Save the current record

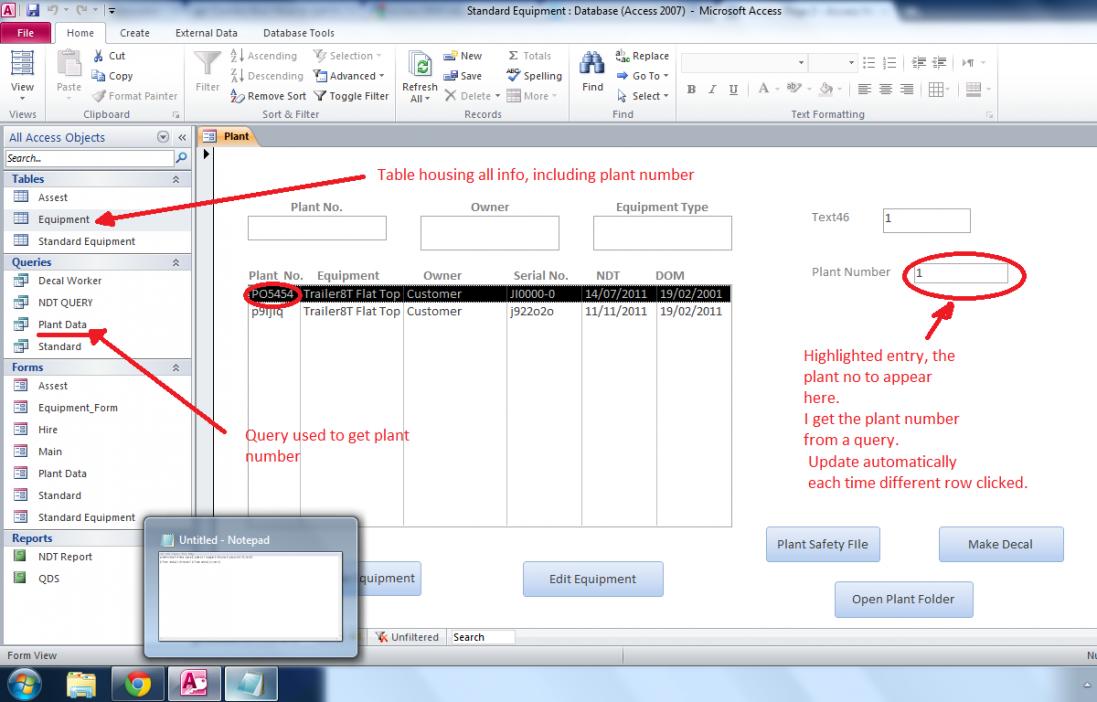click(462, 76)
